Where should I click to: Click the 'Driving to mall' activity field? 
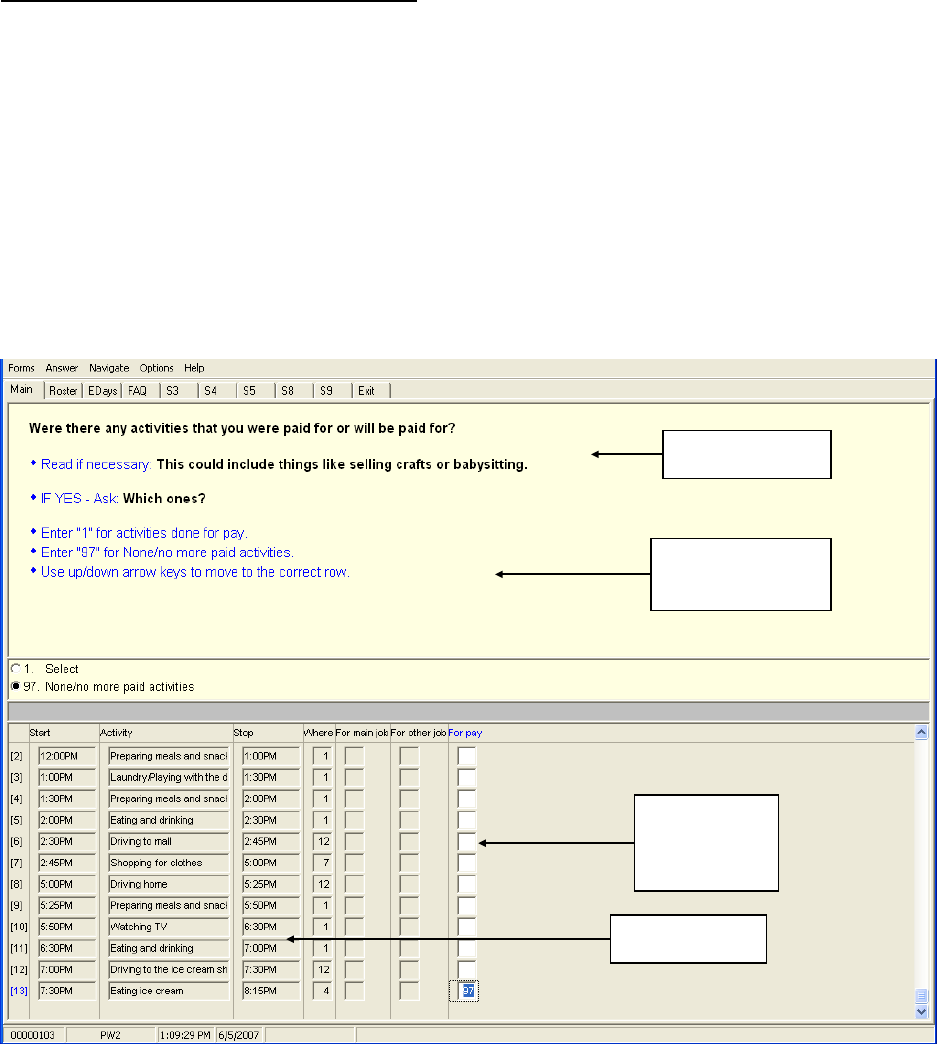[x=168, y=842]
